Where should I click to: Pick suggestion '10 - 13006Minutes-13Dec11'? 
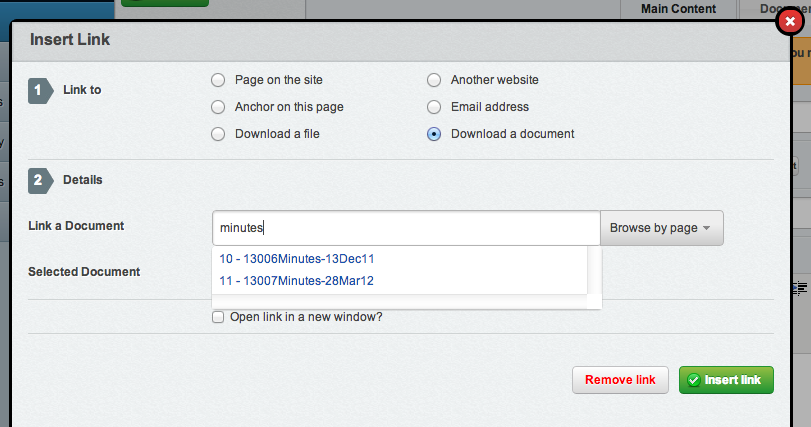(296, 258)
